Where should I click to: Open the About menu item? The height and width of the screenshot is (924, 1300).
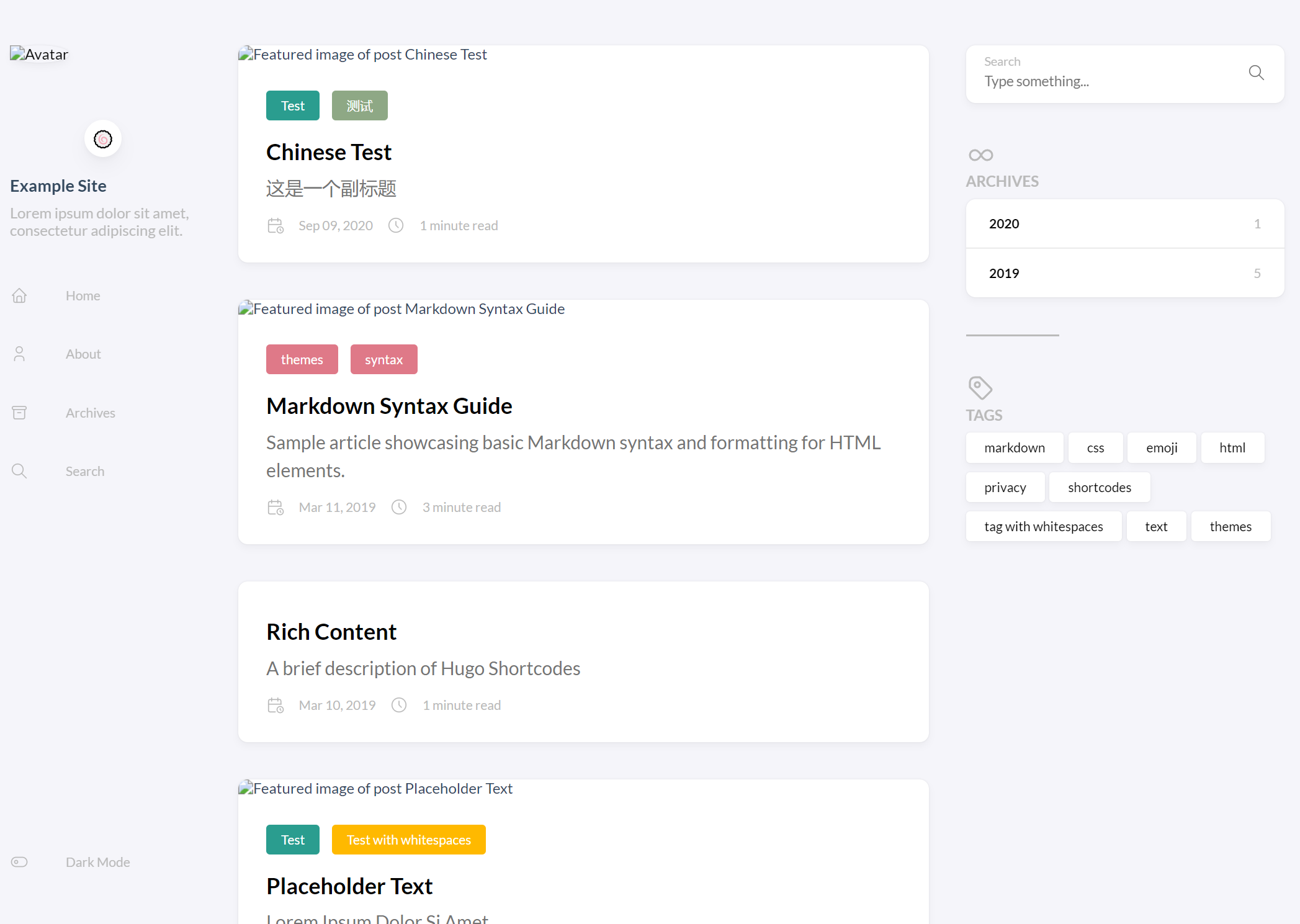(x=83, y=354)
